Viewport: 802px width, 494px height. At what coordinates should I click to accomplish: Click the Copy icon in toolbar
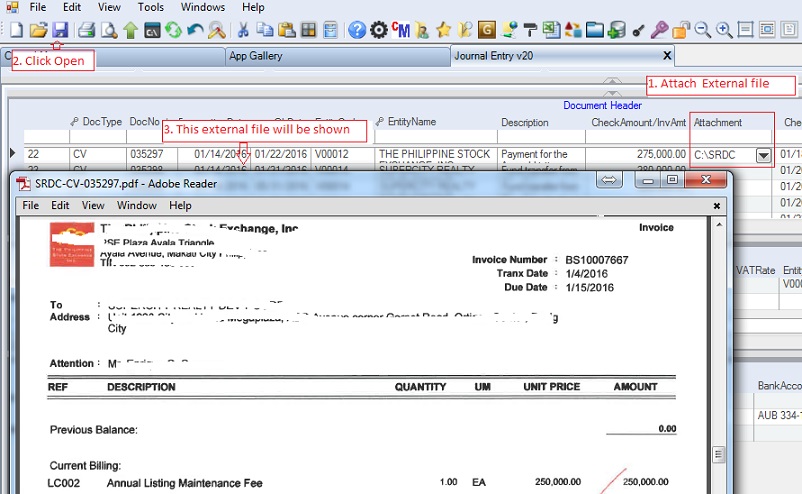pos(264,30)
